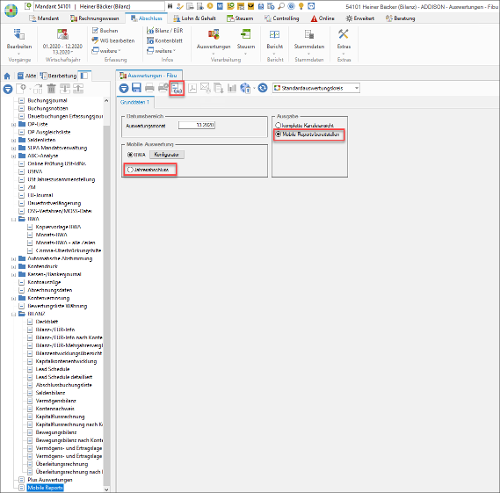500x493 pixels.
Task: Open Kontenblatt from the ribbon
Action: tap(165, 41)
